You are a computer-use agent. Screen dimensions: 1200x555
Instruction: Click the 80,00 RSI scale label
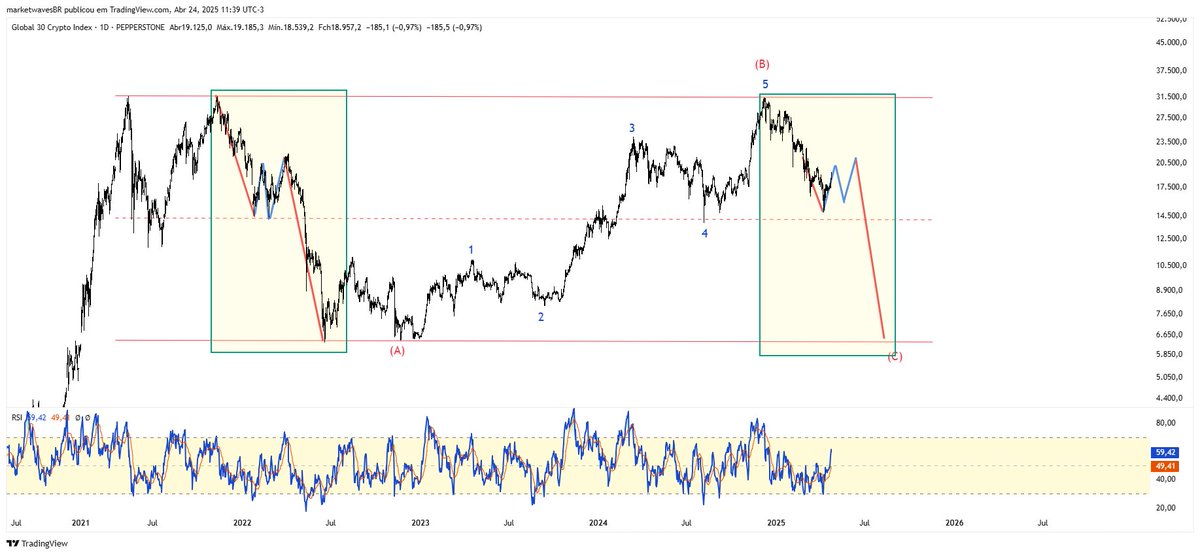(x=1166, y=423)
